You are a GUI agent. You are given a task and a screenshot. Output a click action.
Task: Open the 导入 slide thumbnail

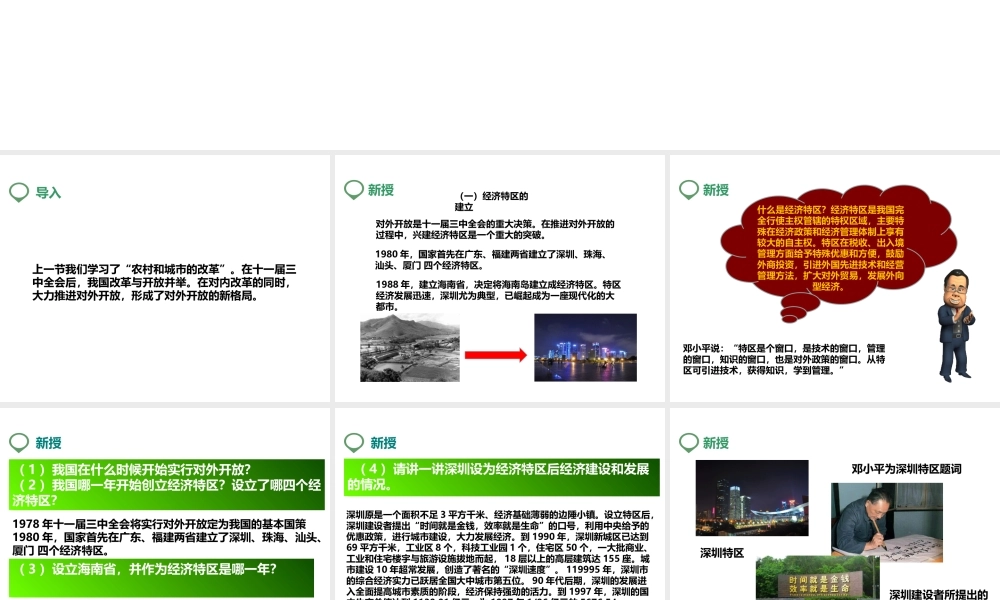165,278
